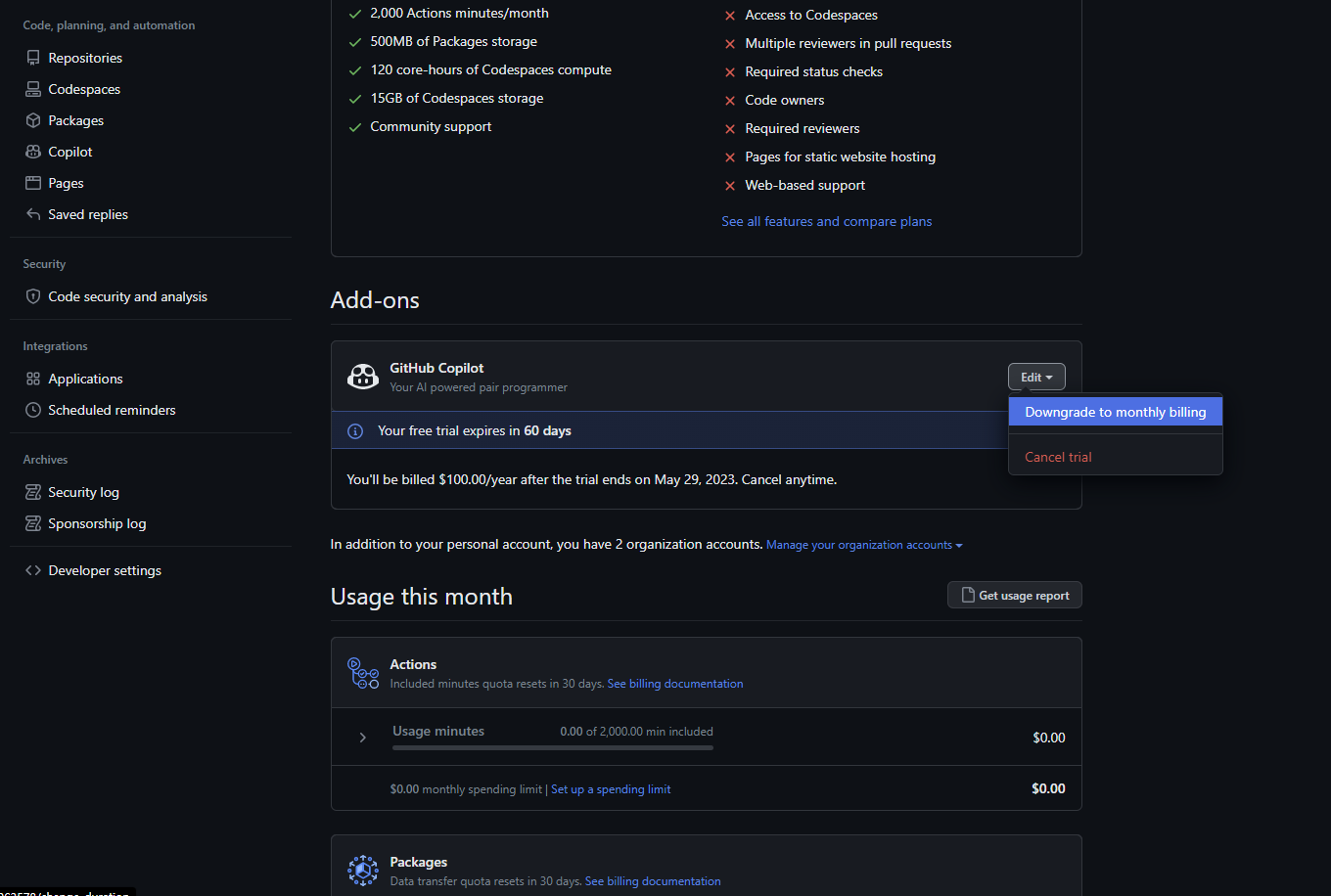Click the Copilot sidebar icon
The height and width of the screenshot is (896, 1331).
pyautogui.click(x=33, y=152)
